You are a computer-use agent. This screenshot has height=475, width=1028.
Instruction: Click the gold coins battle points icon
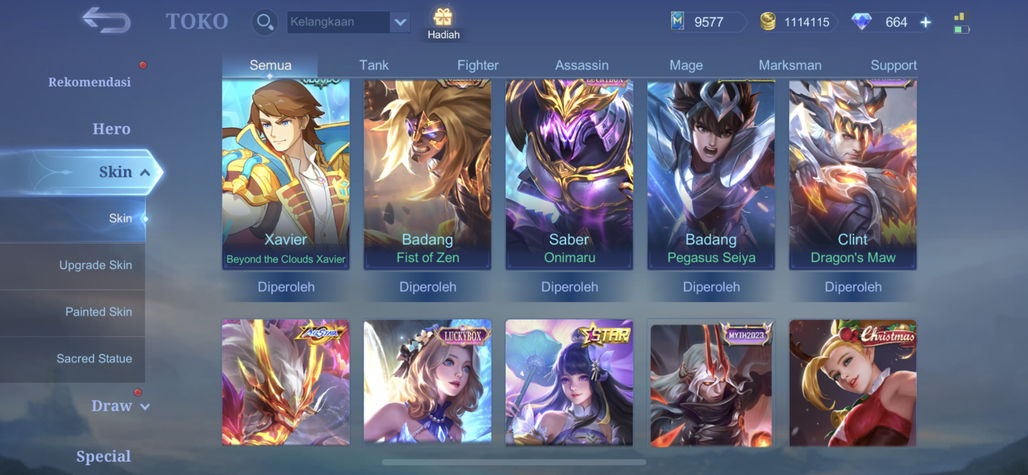[x=768, y=22]
